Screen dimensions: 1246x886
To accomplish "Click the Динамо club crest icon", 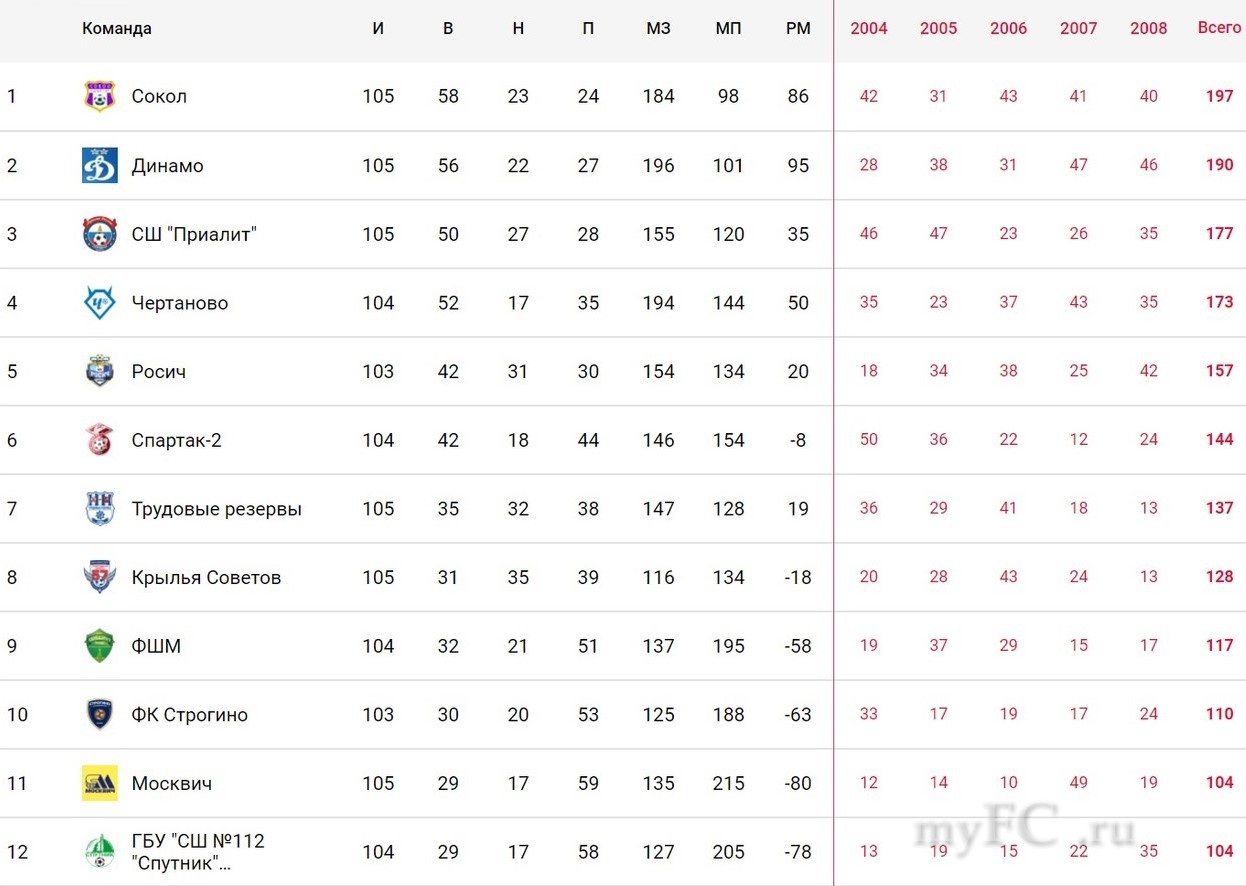I will coord(99,165).
